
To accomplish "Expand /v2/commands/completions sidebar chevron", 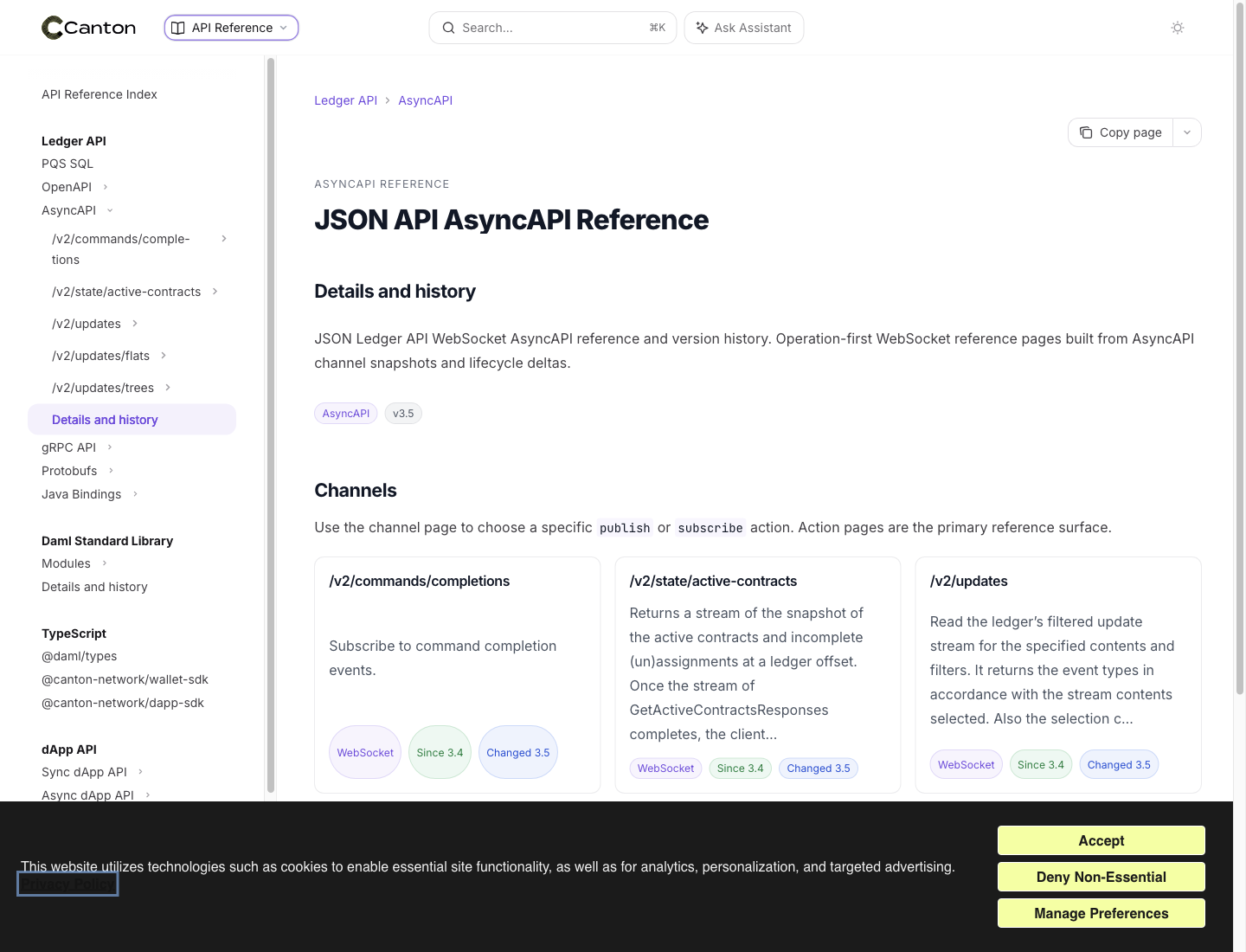I will coord(224,239).
